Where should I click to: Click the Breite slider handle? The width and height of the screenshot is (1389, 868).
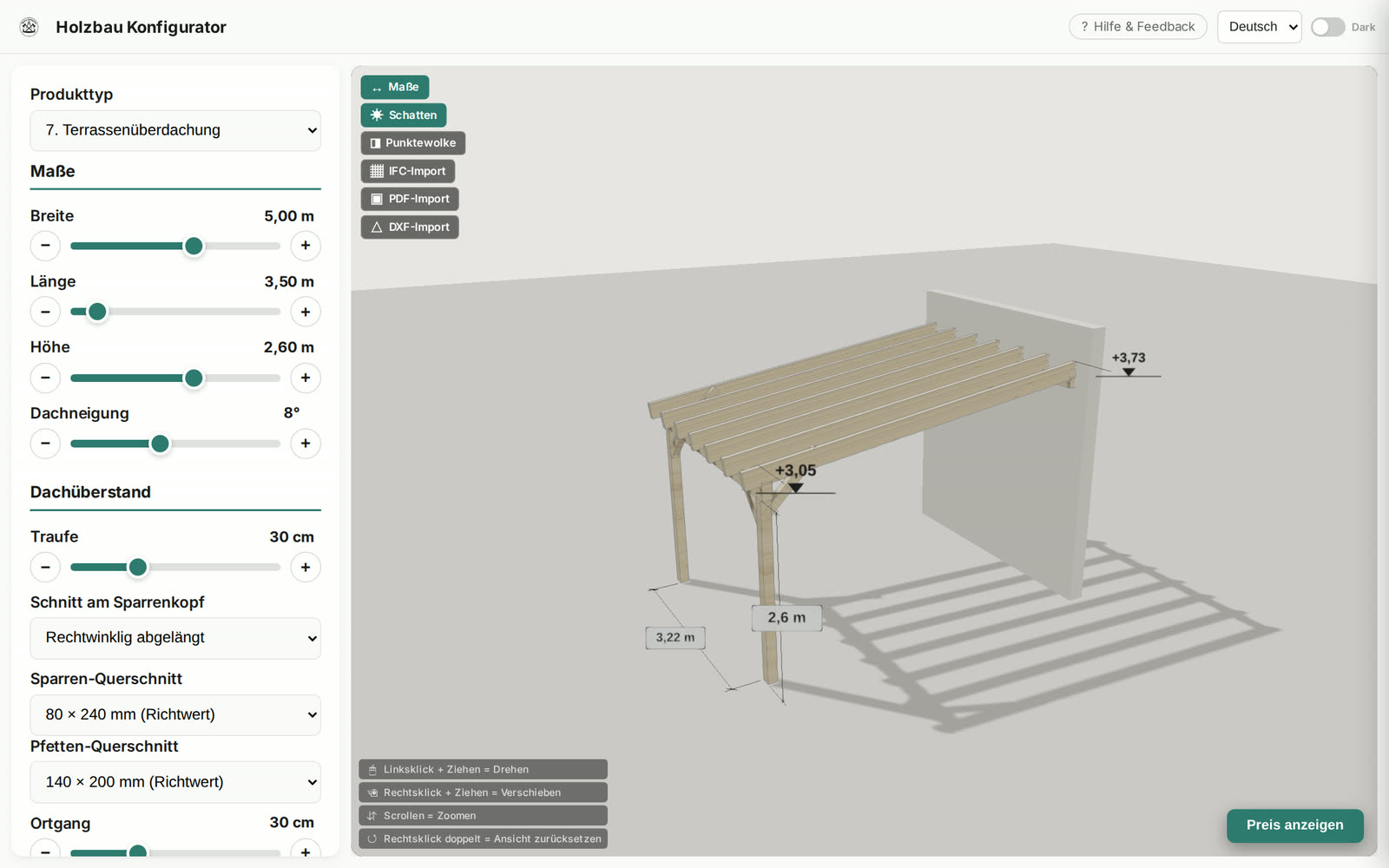click(194, 246)
